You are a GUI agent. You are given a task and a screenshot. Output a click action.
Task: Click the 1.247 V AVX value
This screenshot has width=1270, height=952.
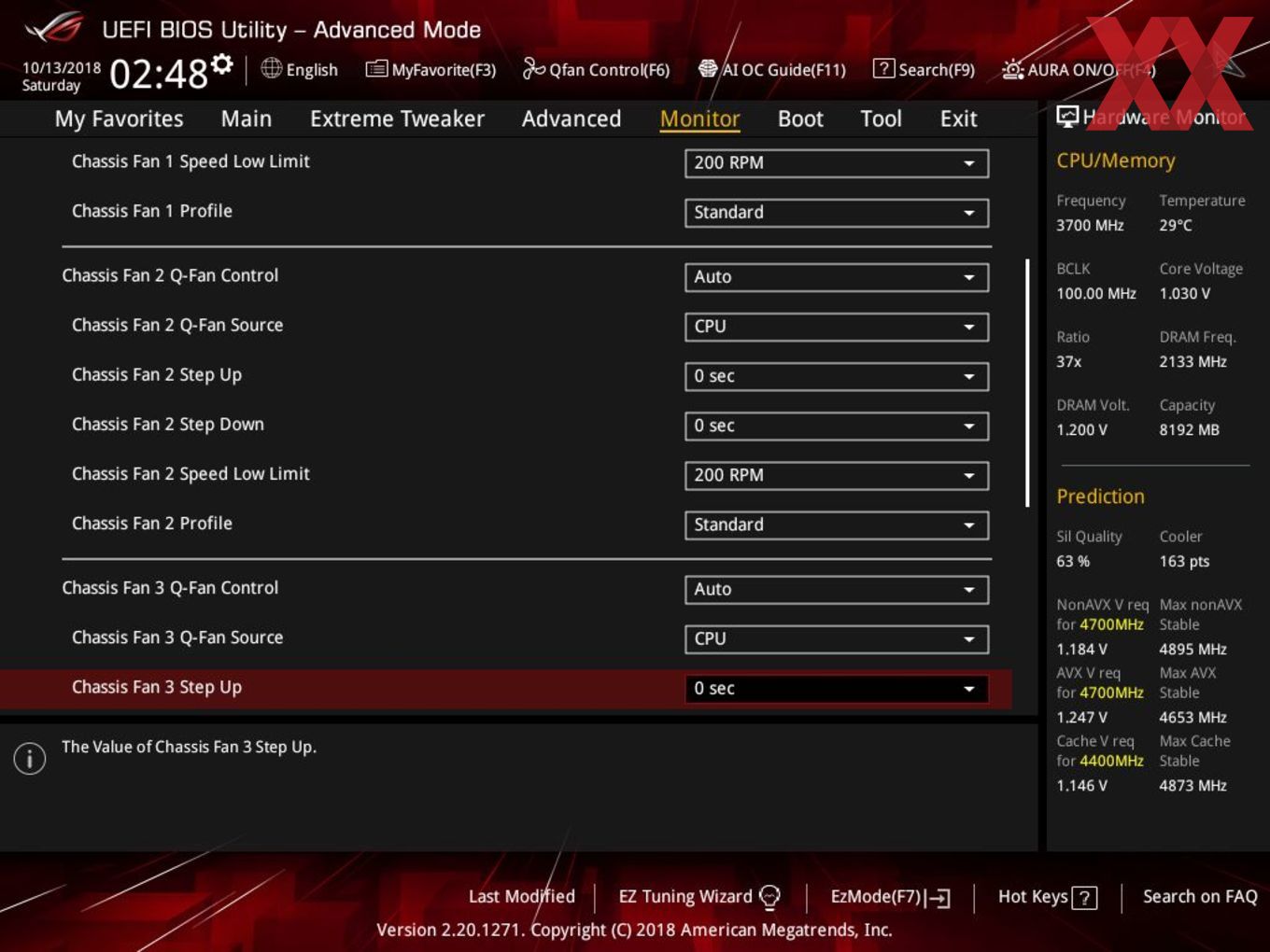coord(1082,717)
